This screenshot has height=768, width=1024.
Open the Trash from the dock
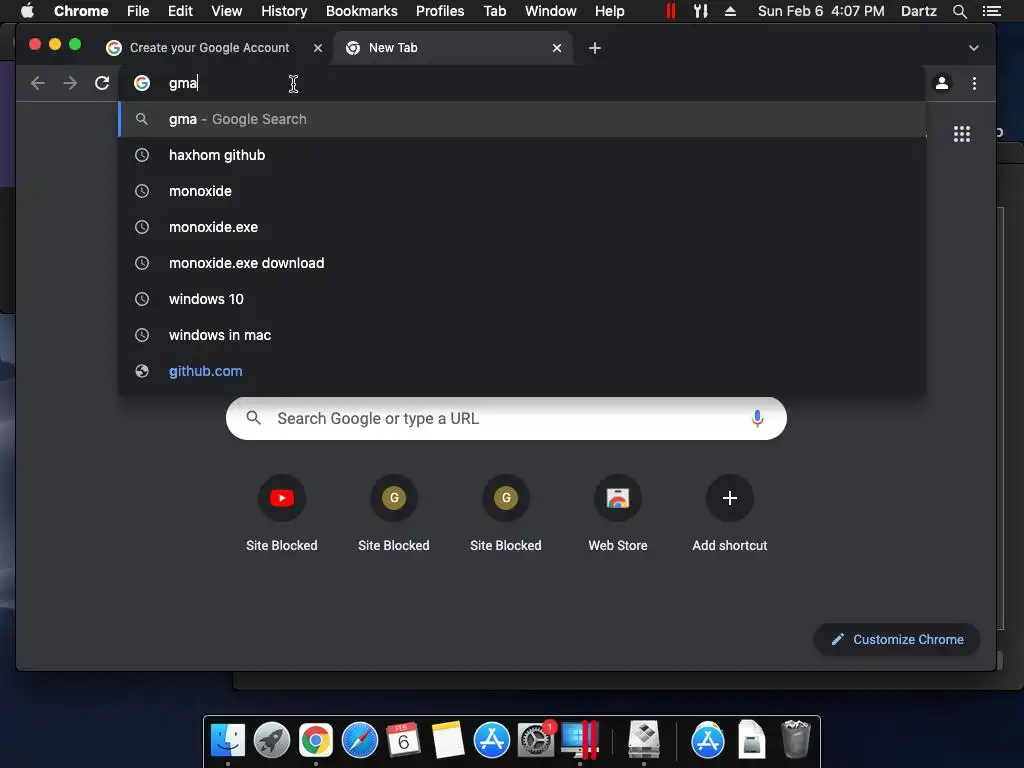coord(795,739)
